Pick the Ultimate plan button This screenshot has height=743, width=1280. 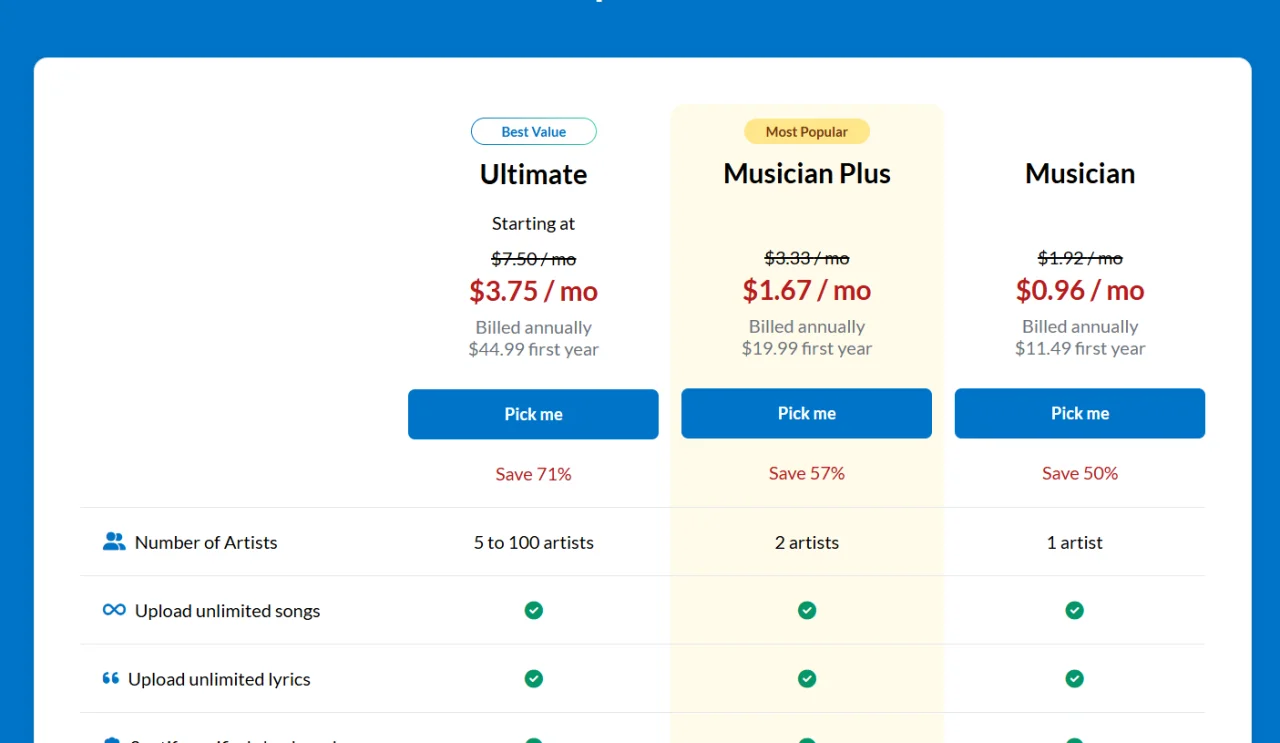point(533,414)
